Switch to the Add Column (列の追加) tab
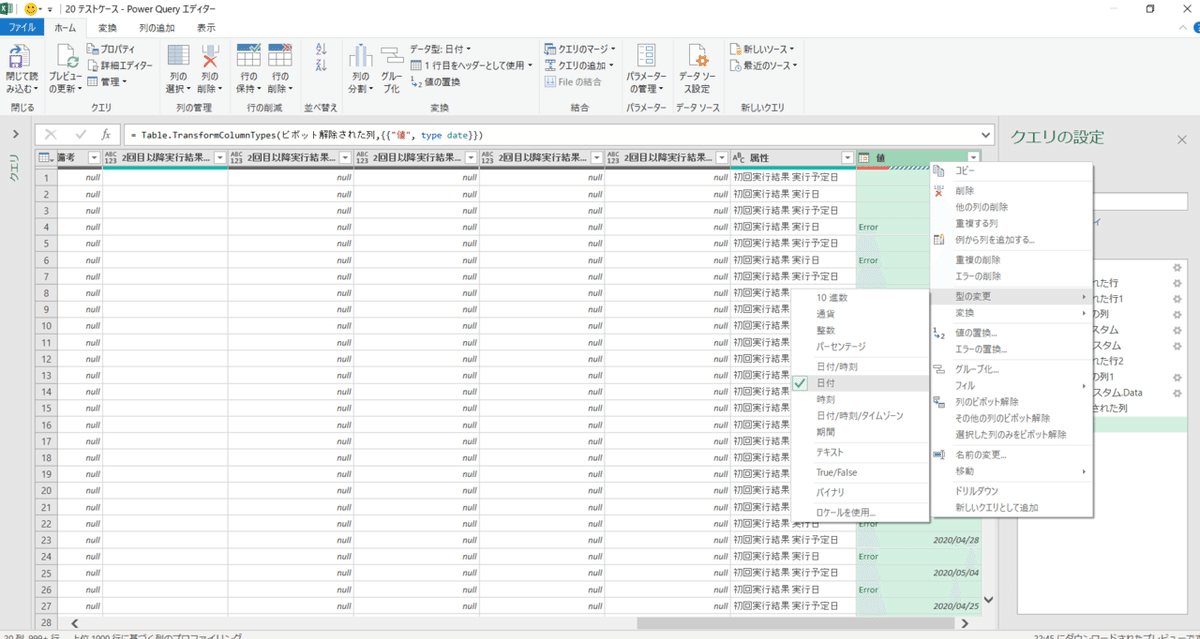This screenshot has height=639, width=1200. (156, 28)
